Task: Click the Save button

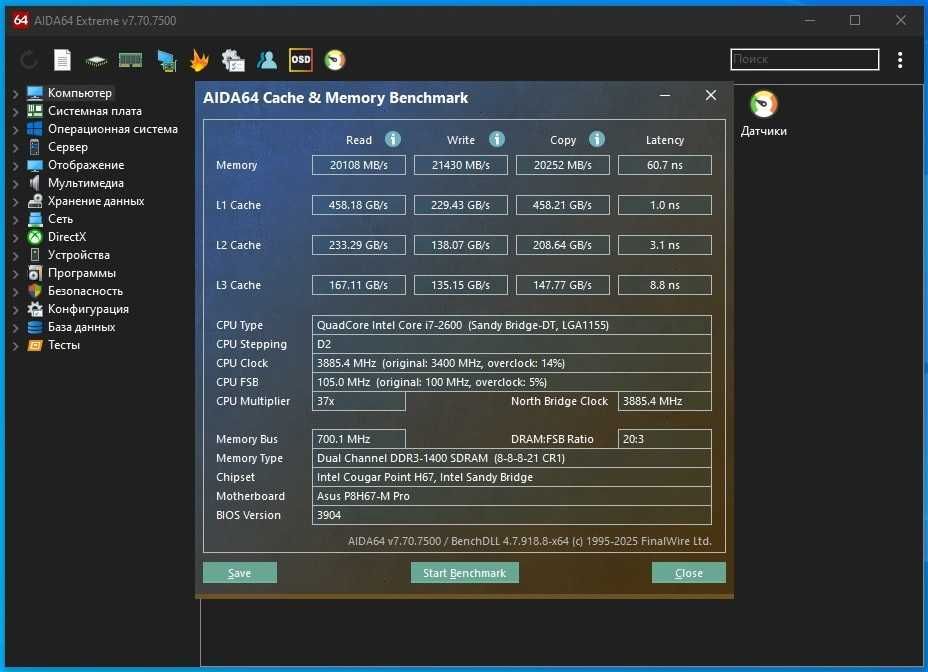Action: coord(240,573)
